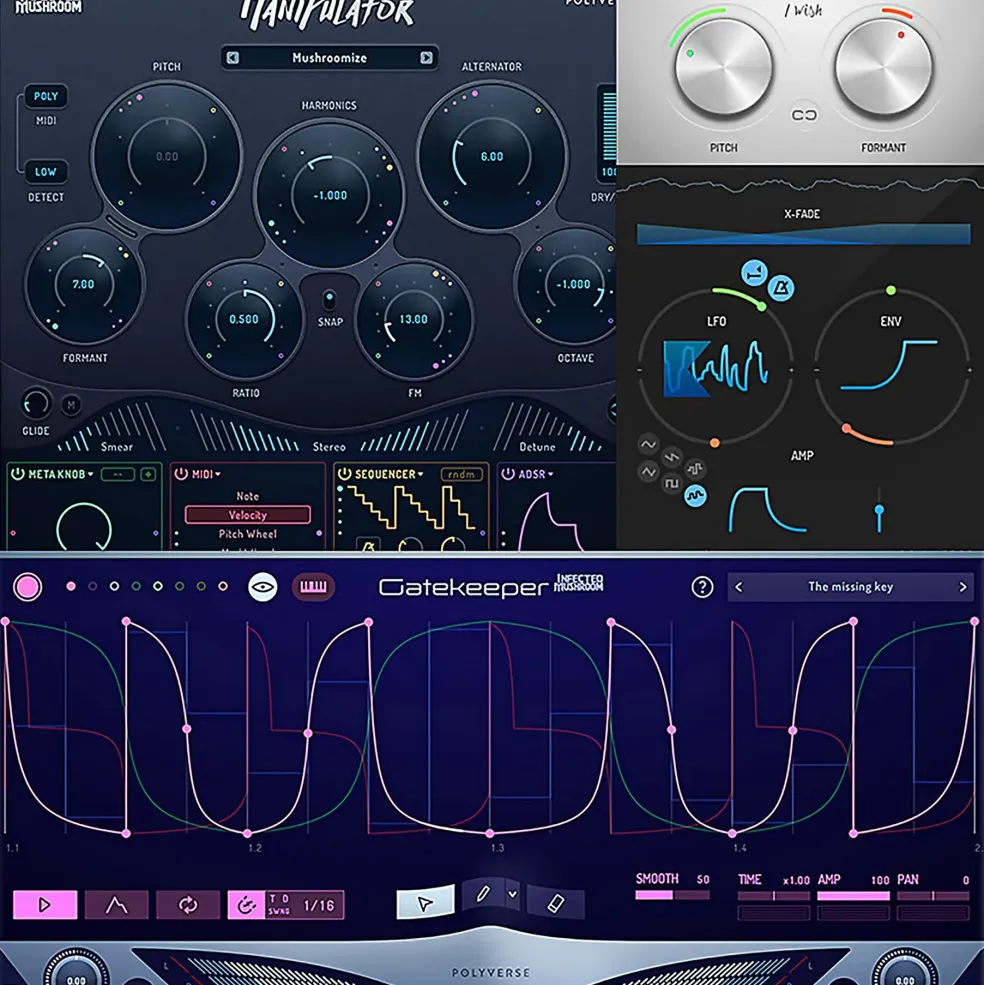Open the Mushroomize preset menu
The height and width of the screenshot is (985, 984).
coord(329,58)
